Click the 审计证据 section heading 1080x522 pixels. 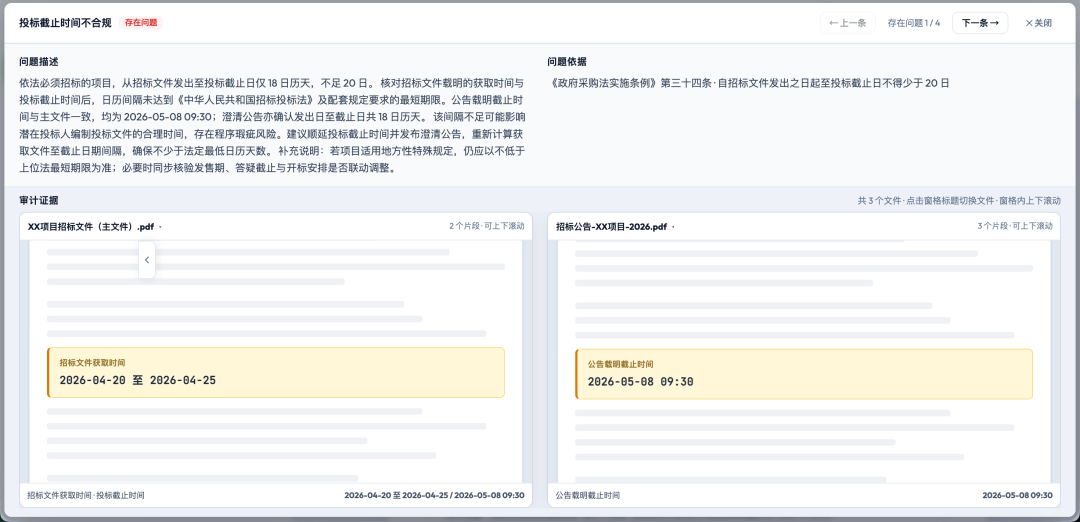tap(39, 200)
